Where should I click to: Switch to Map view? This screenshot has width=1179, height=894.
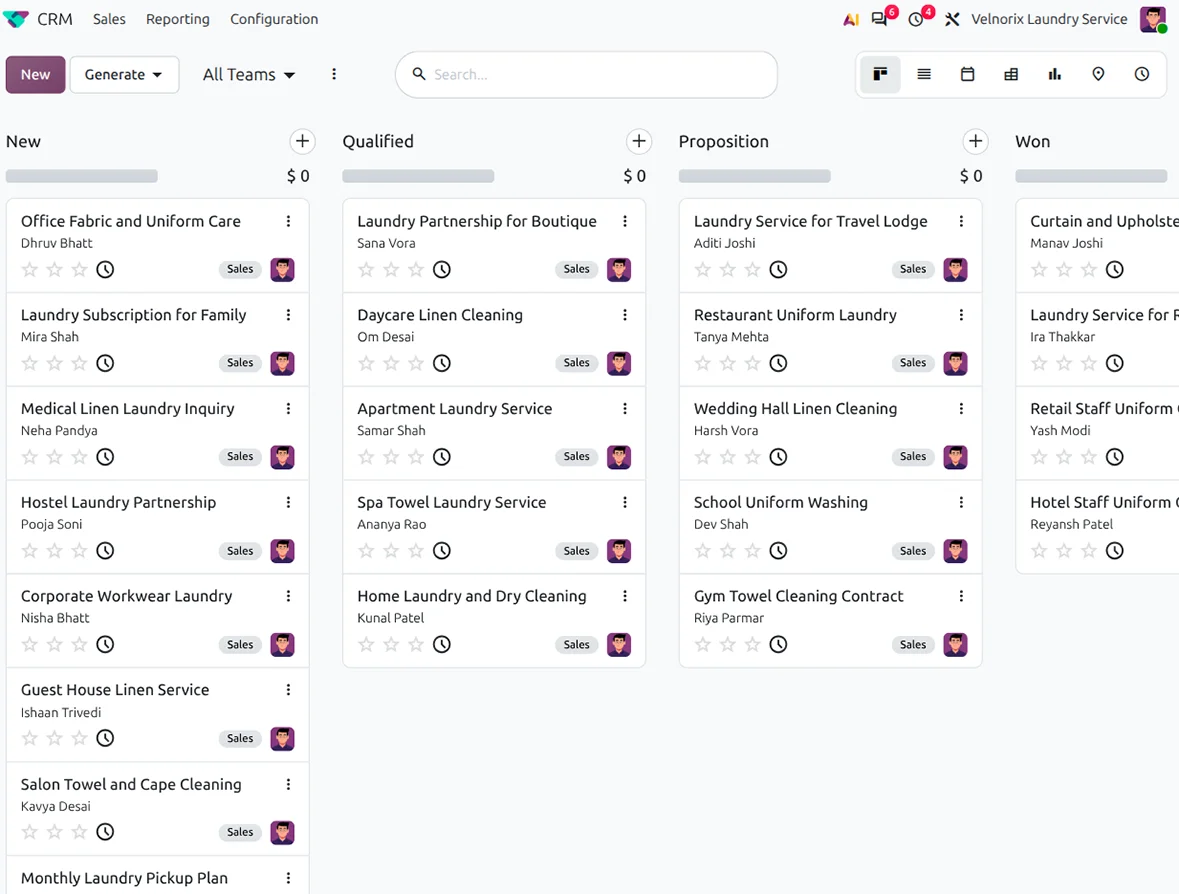[1099, 74]
